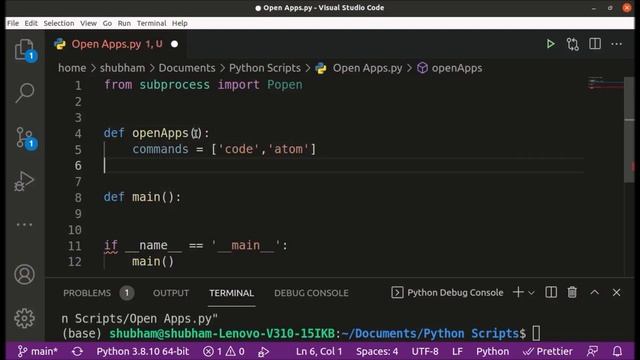640x360 pixels.
Task: Change indentation via Spaces: 4
Action: [377, 351]
